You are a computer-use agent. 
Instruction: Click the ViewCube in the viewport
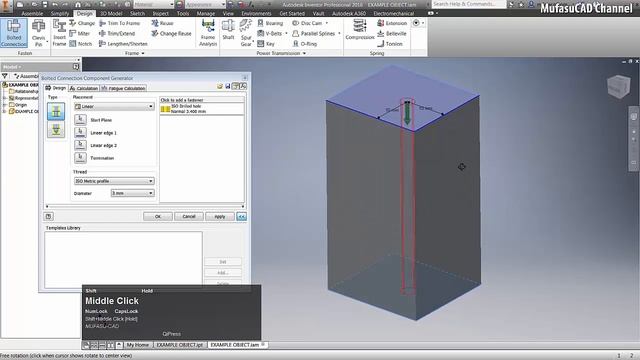pyautogui.click(x=619, y=86)
